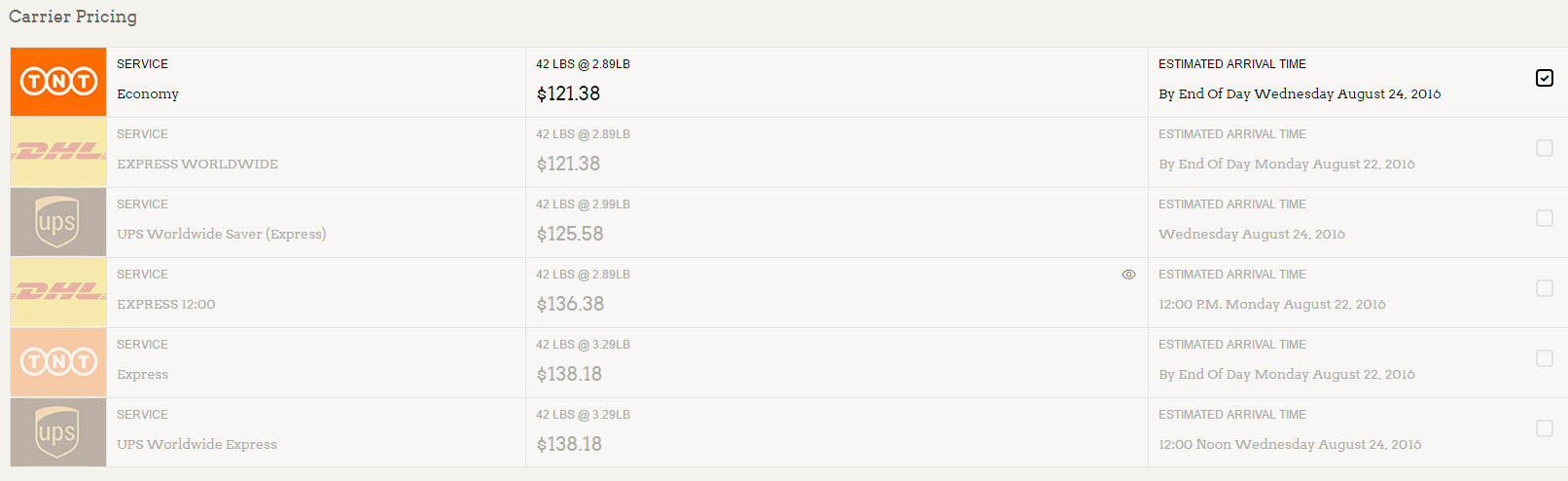Click the Carrier Pricing heading
The height and width of the screenshot is (481, 1568).
(73, 17)
